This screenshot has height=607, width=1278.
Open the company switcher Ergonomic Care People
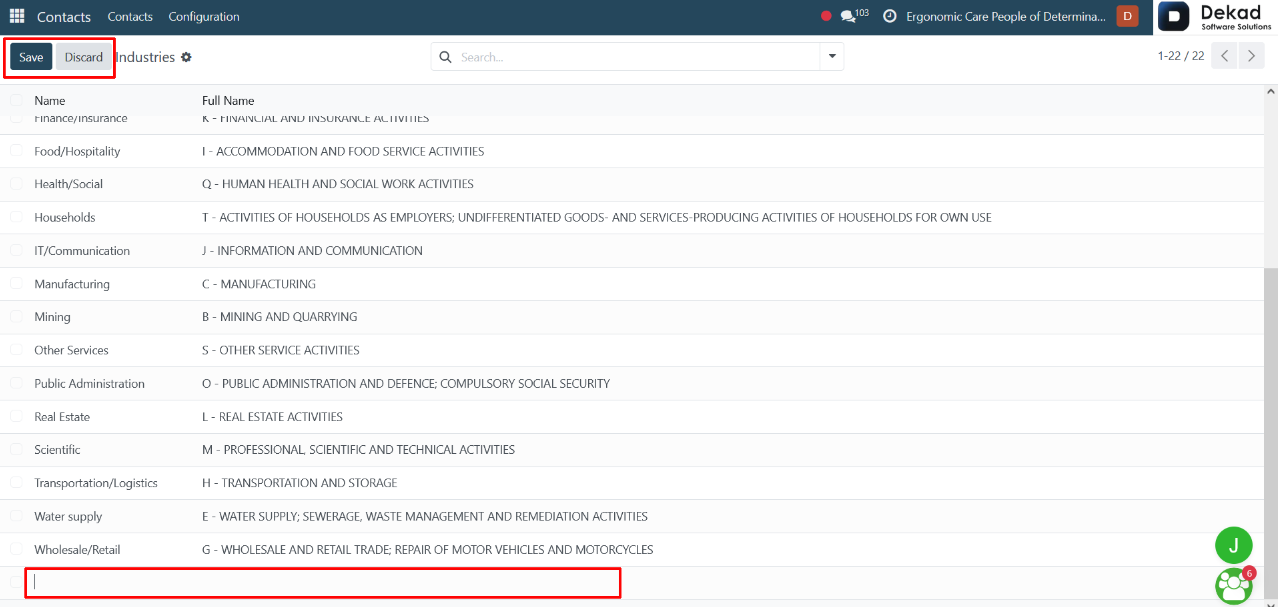click(x=1006, y=16)
